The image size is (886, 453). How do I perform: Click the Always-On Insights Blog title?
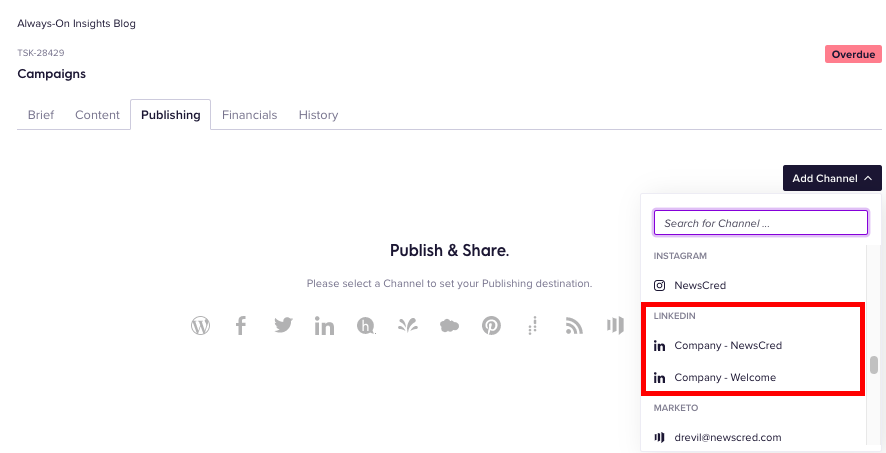(x=76, y=23)
